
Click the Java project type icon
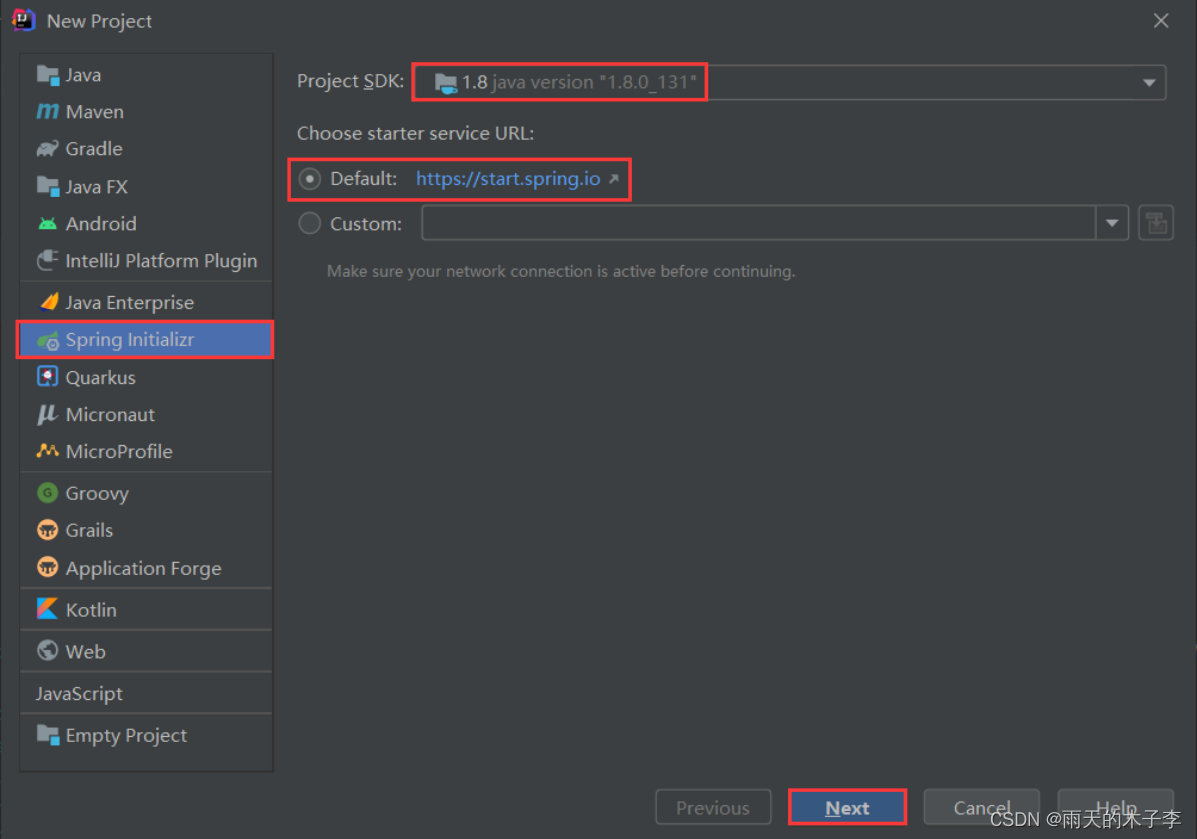click(x=47, y=75)
